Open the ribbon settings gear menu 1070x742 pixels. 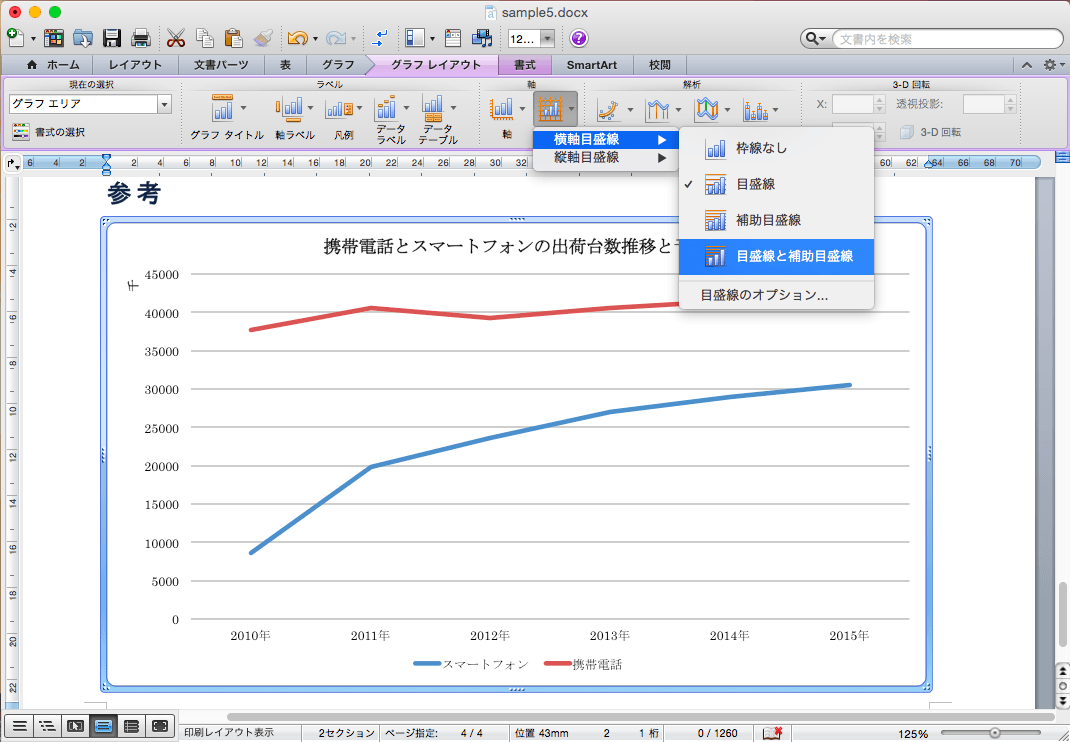[x=1054, y=65]
